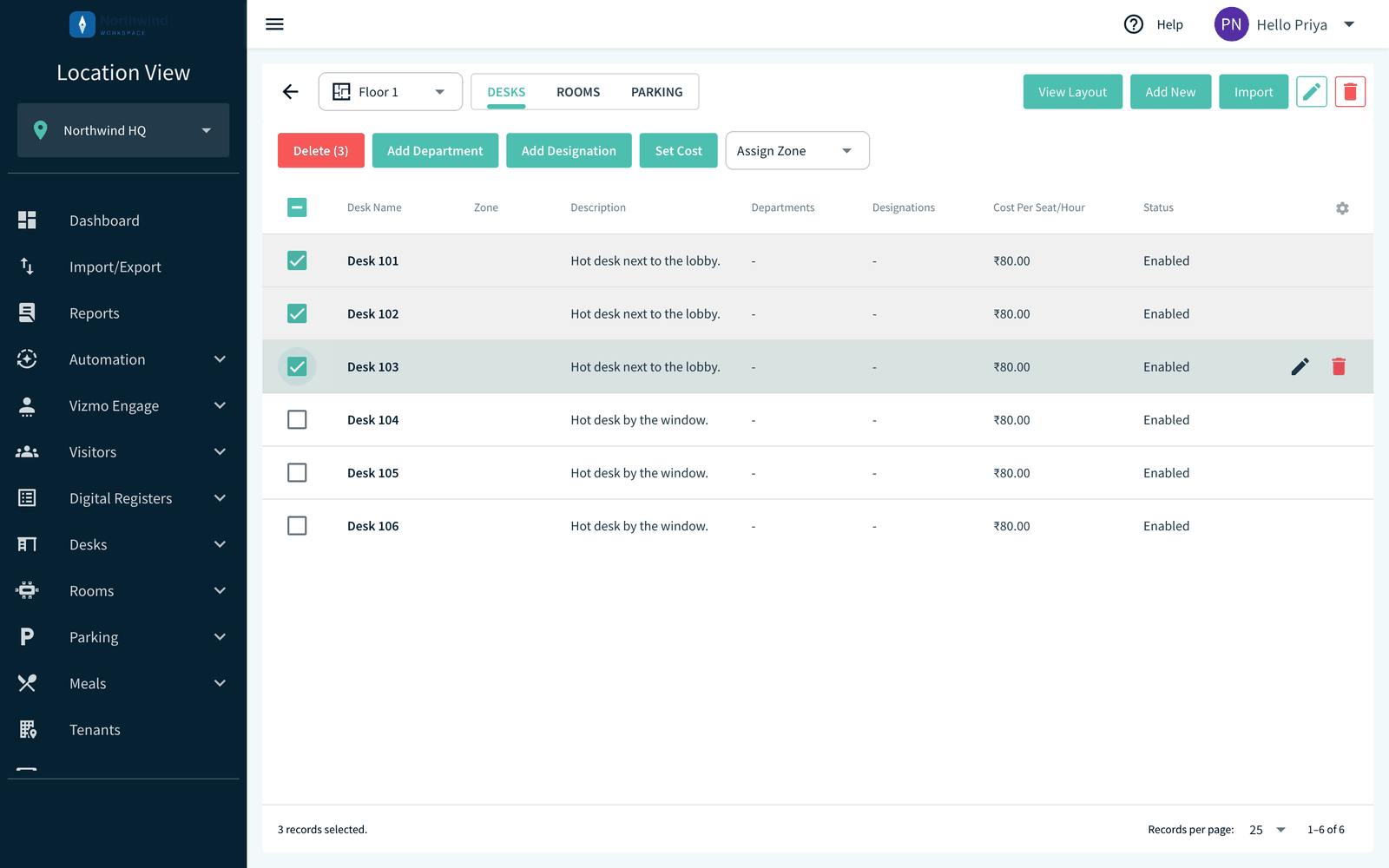Open the Northwind HQ location dropdown
Screen dimensions: 1389x868
pos(123,130)
